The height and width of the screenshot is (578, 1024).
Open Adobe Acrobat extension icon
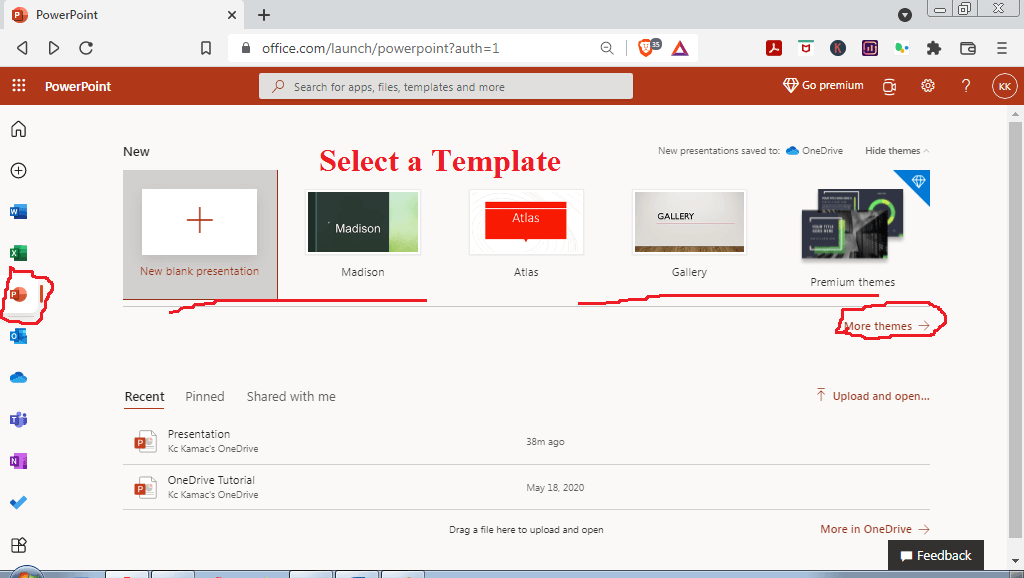tap(774, 48)
